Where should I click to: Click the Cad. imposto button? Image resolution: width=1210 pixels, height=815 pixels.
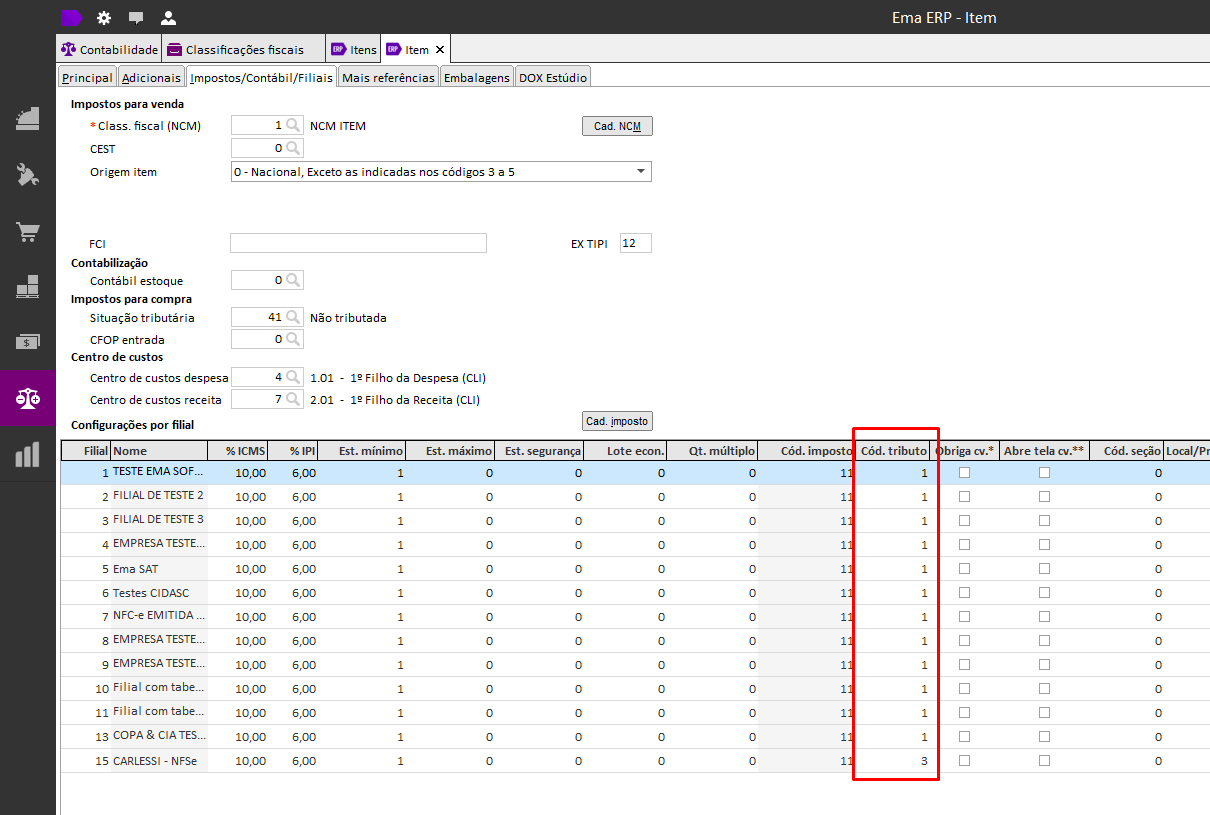[x=617, y=421]
